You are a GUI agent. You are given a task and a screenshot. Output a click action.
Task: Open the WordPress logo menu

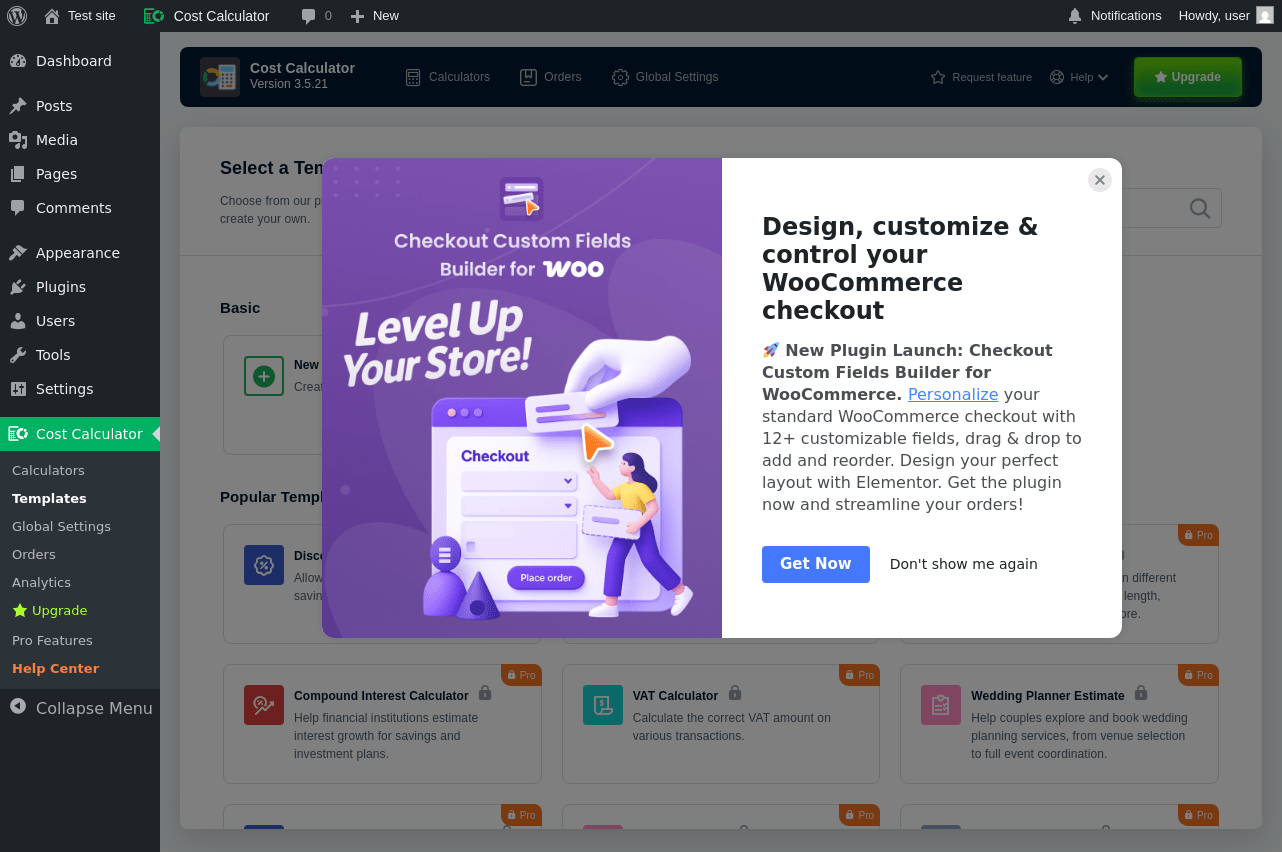pos(17,16)
